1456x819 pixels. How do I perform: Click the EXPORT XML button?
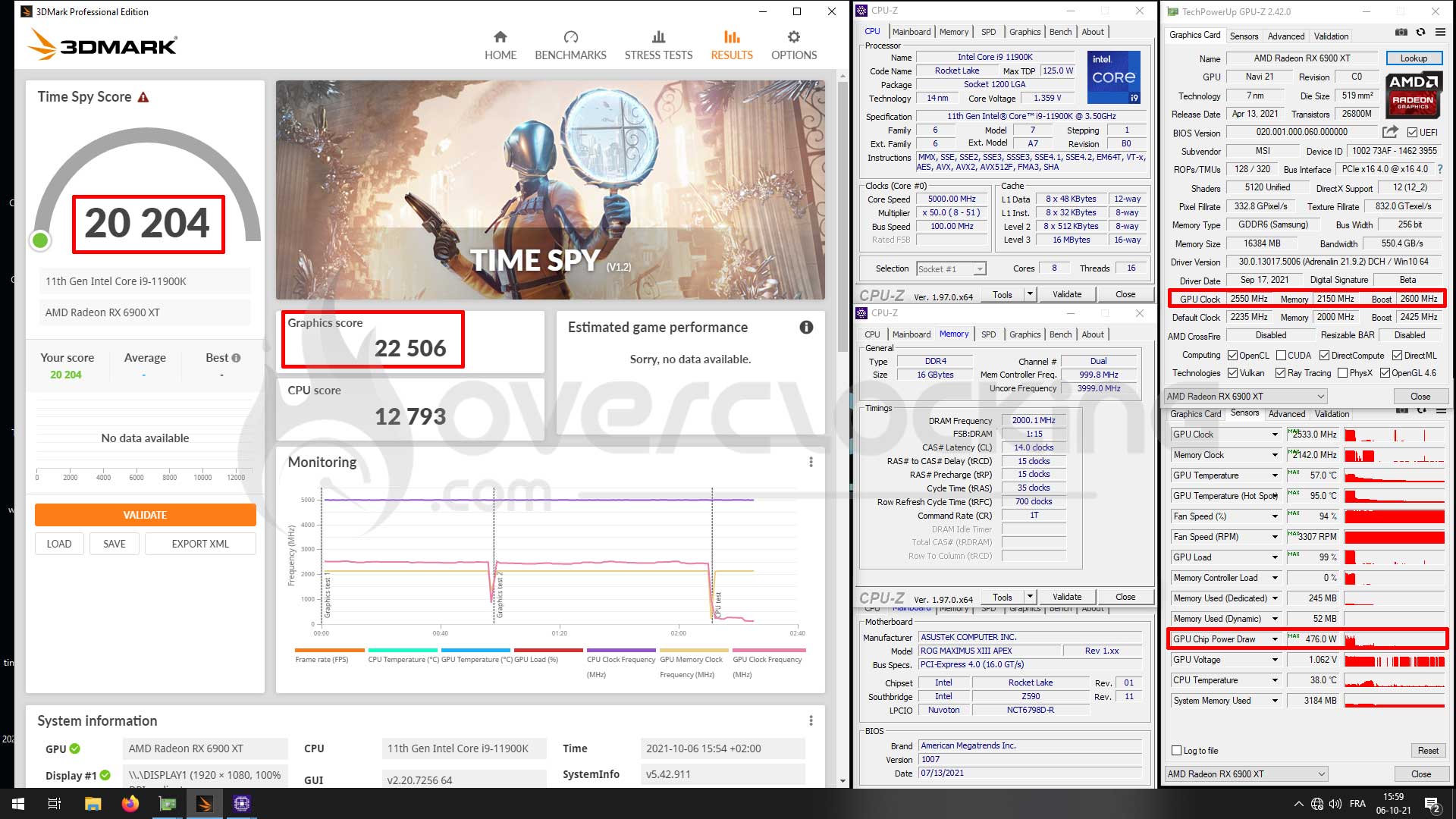[200, 544]
